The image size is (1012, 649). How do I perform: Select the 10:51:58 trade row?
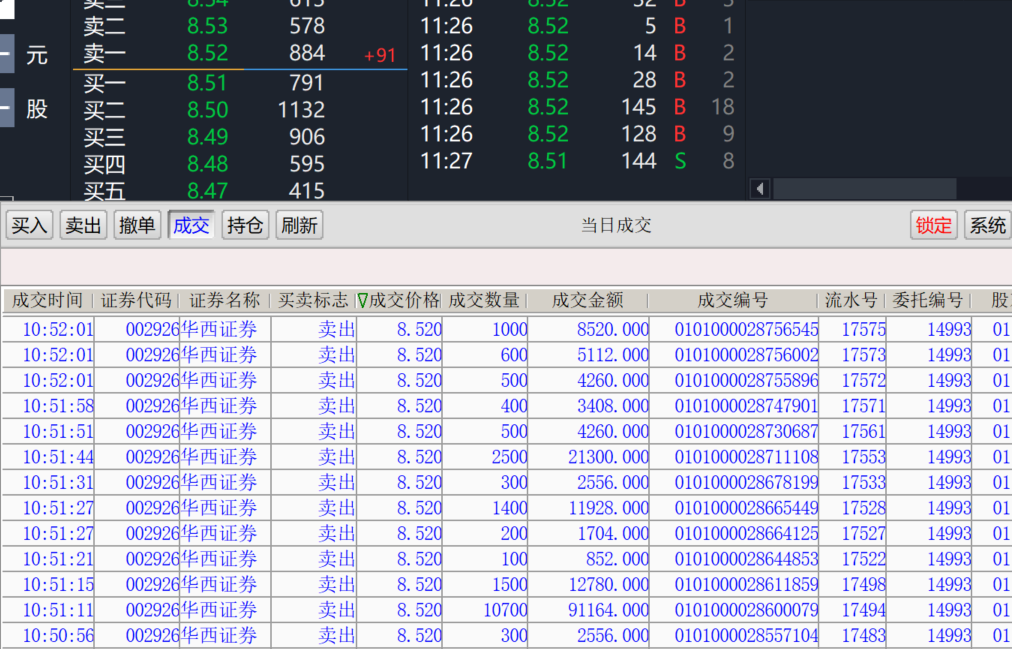[506, 406]
